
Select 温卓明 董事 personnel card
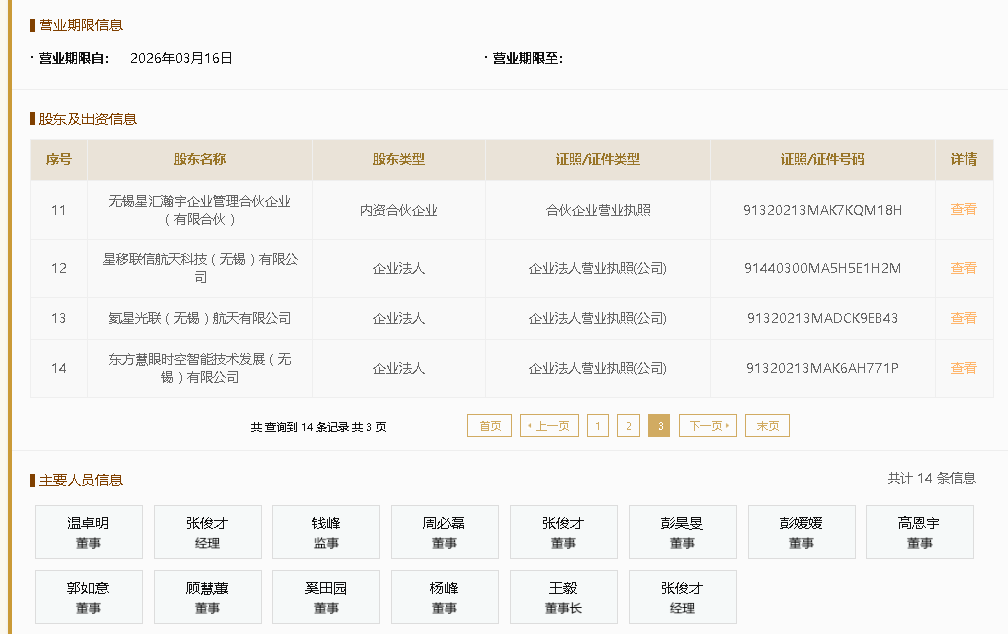[88, 532]
